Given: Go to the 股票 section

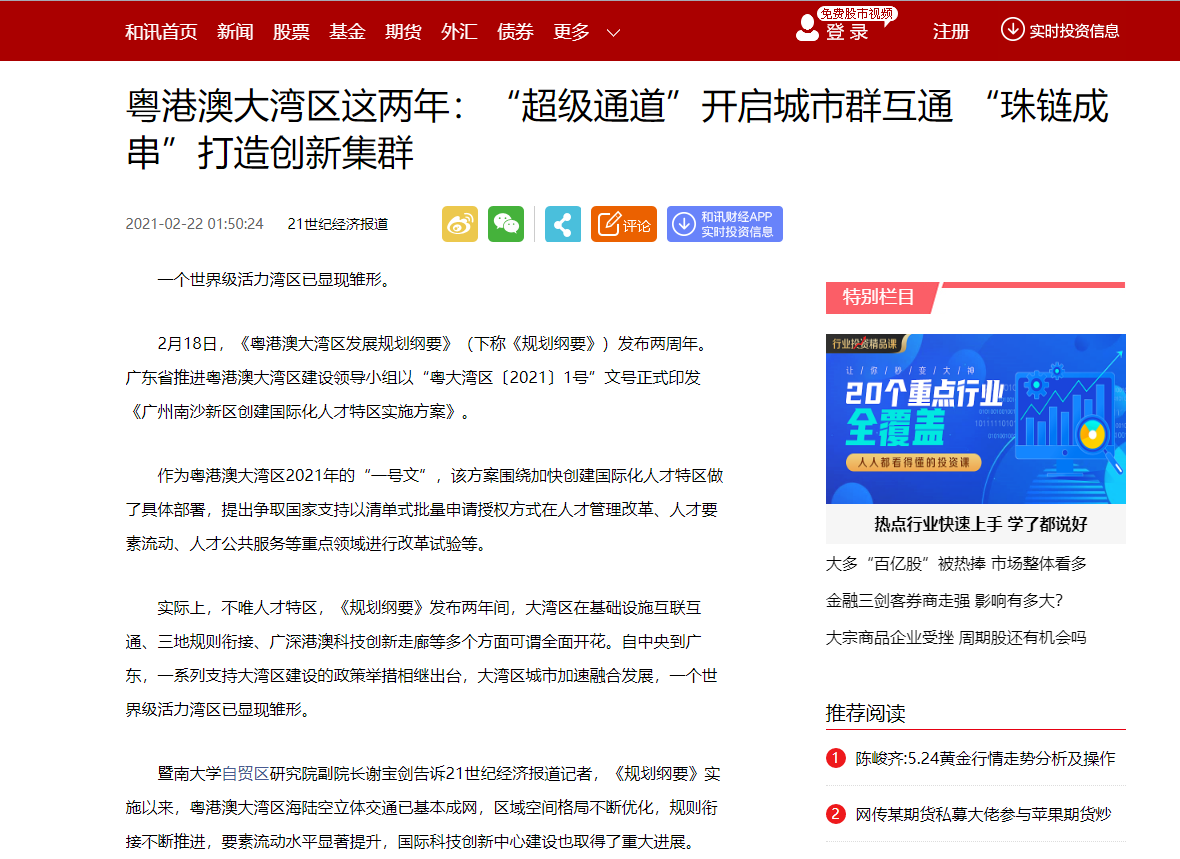Looking at the screenshot, I should [291, 32].
